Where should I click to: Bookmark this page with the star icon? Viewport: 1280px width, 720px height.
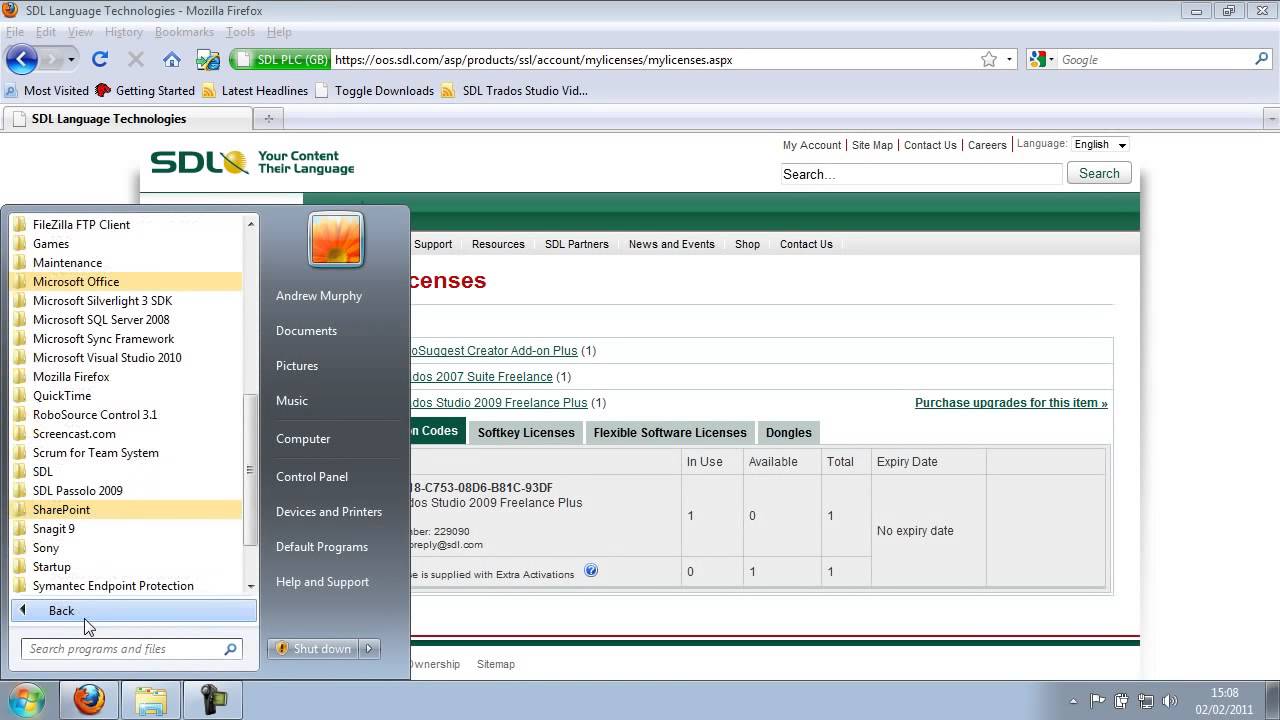[989, 60]
